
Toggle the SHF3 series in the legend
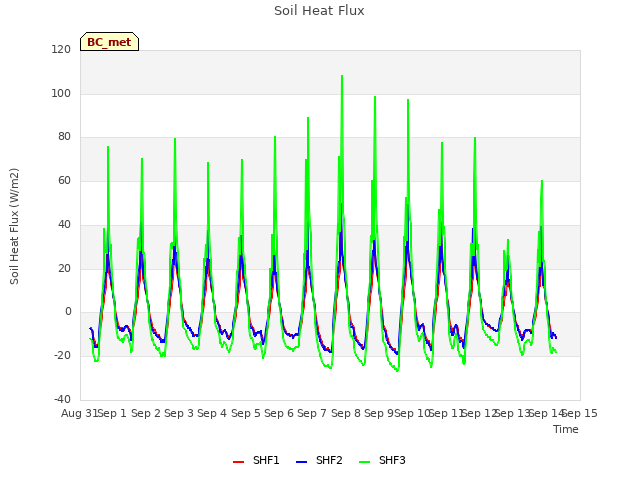382,460
